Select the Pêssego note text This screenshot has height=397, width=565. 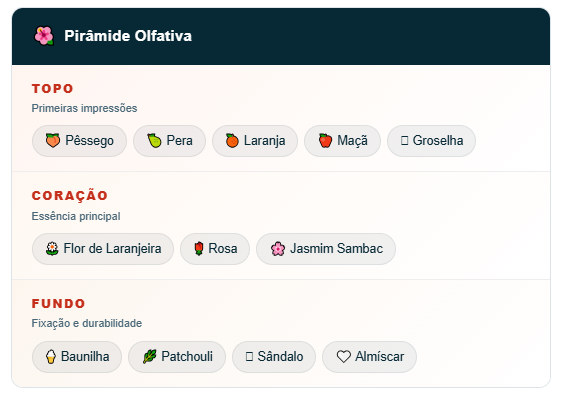point(89,140)
